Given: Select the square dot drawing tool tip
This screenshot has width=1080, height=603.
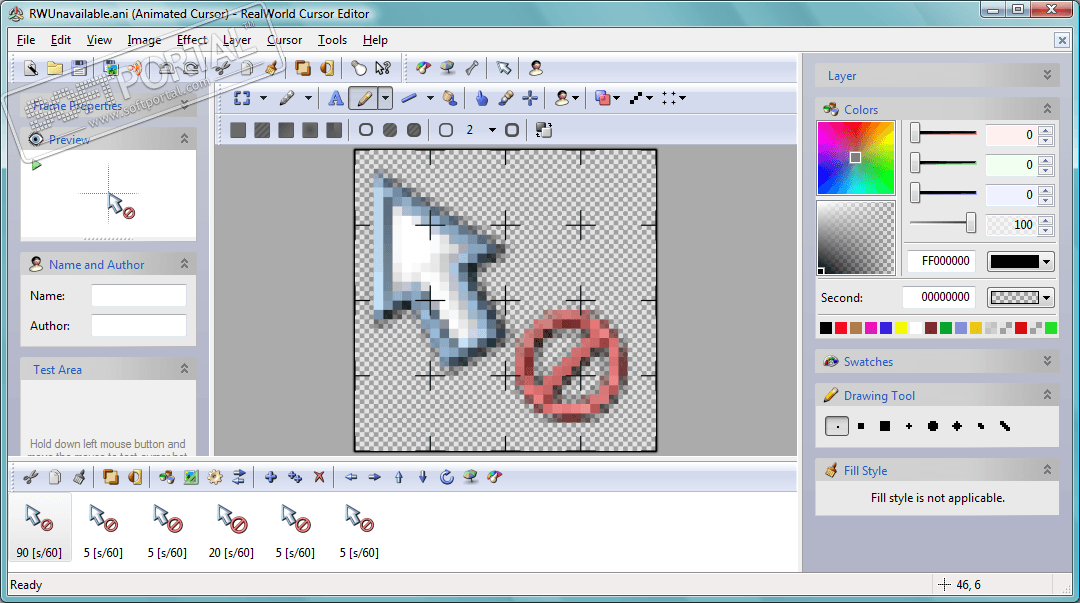Looking at the screenshot, I should [x=861, y=427].
